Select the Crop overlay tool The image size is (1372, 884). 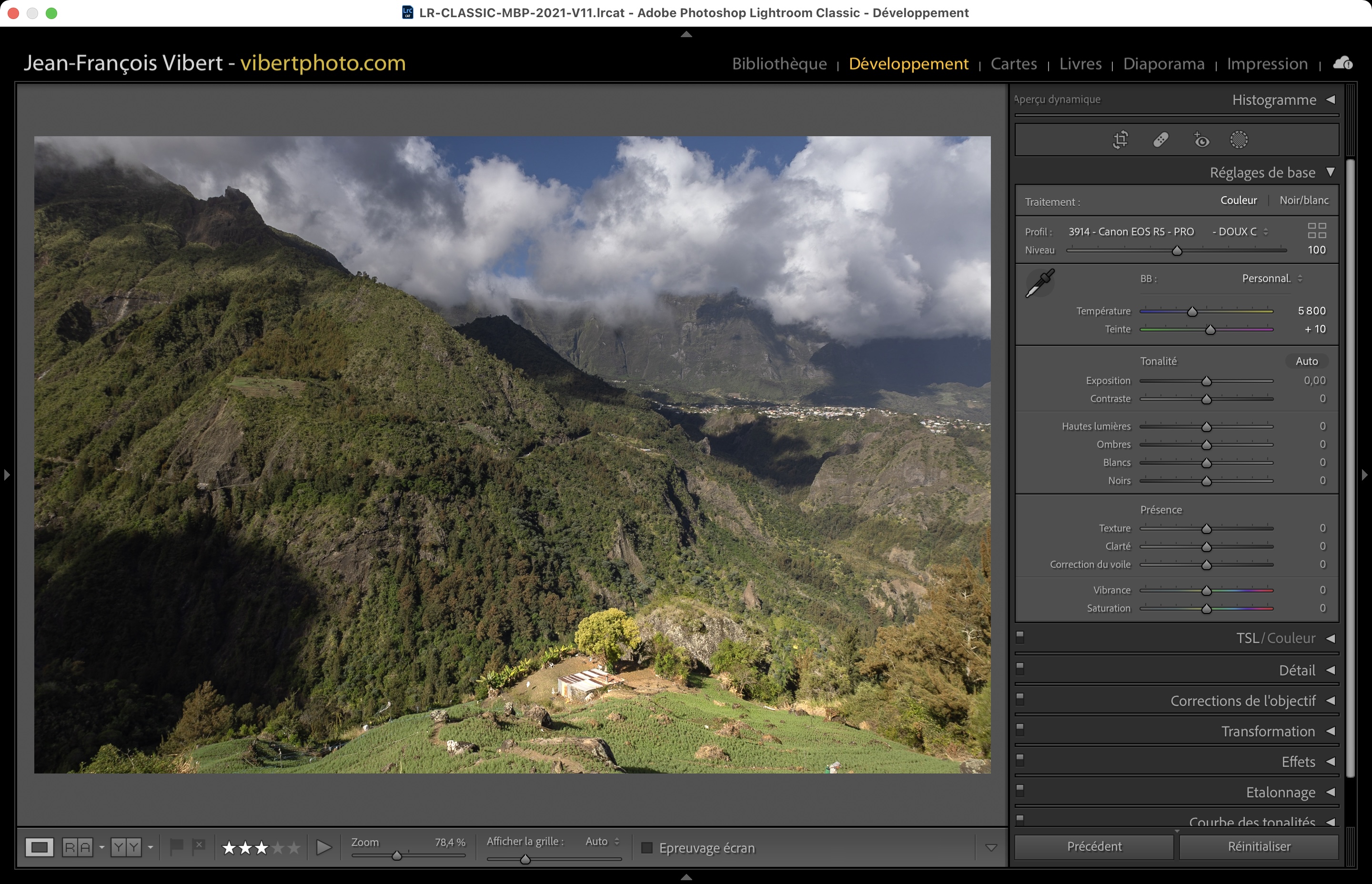[x=1120, y=140]
